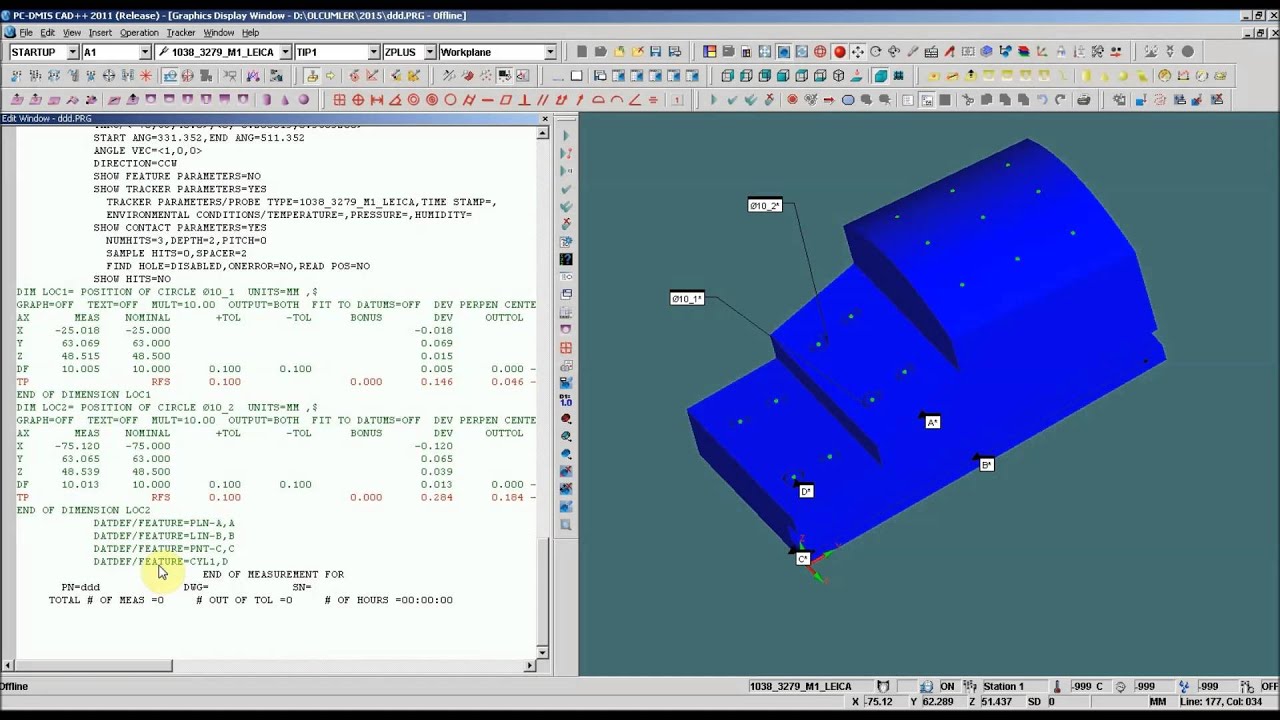Click the Print icon in toolbar
The height and width of the screenshot is (720, 1280).
[x=1083, y=100]
